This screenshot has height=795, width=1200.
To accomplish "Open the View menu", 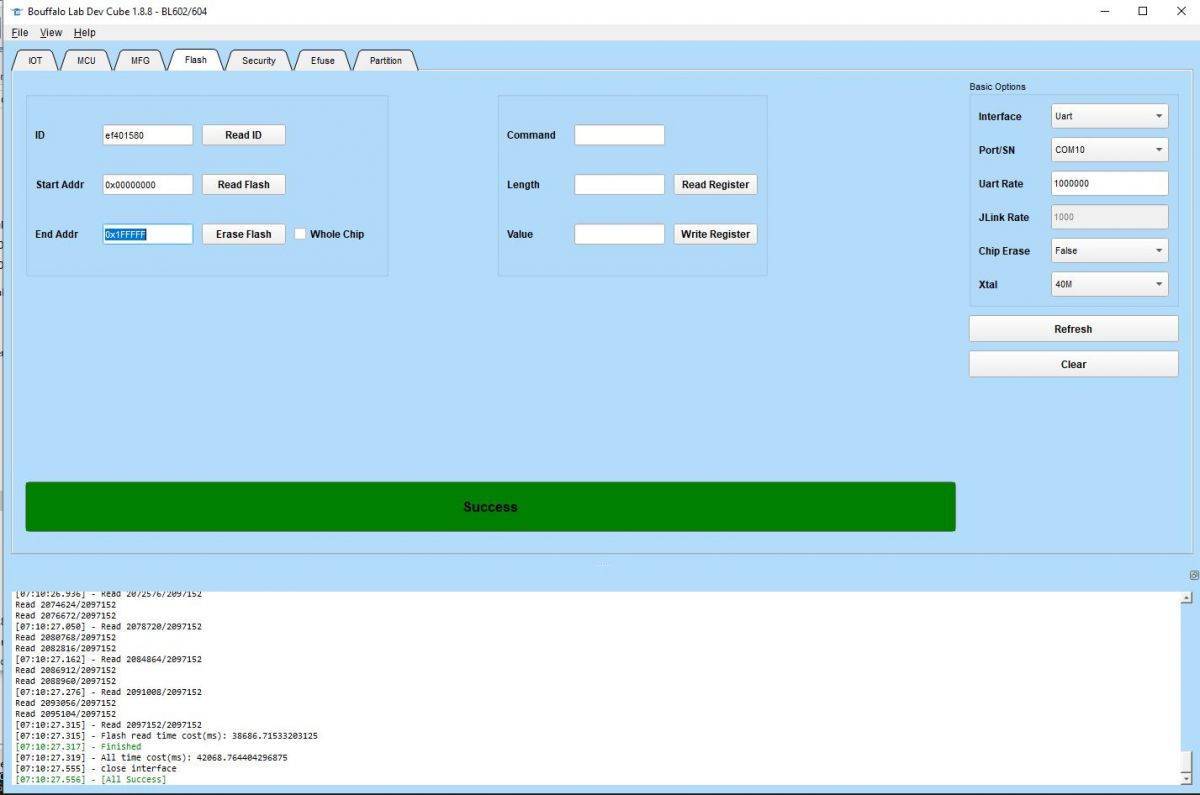I will 51,33.
